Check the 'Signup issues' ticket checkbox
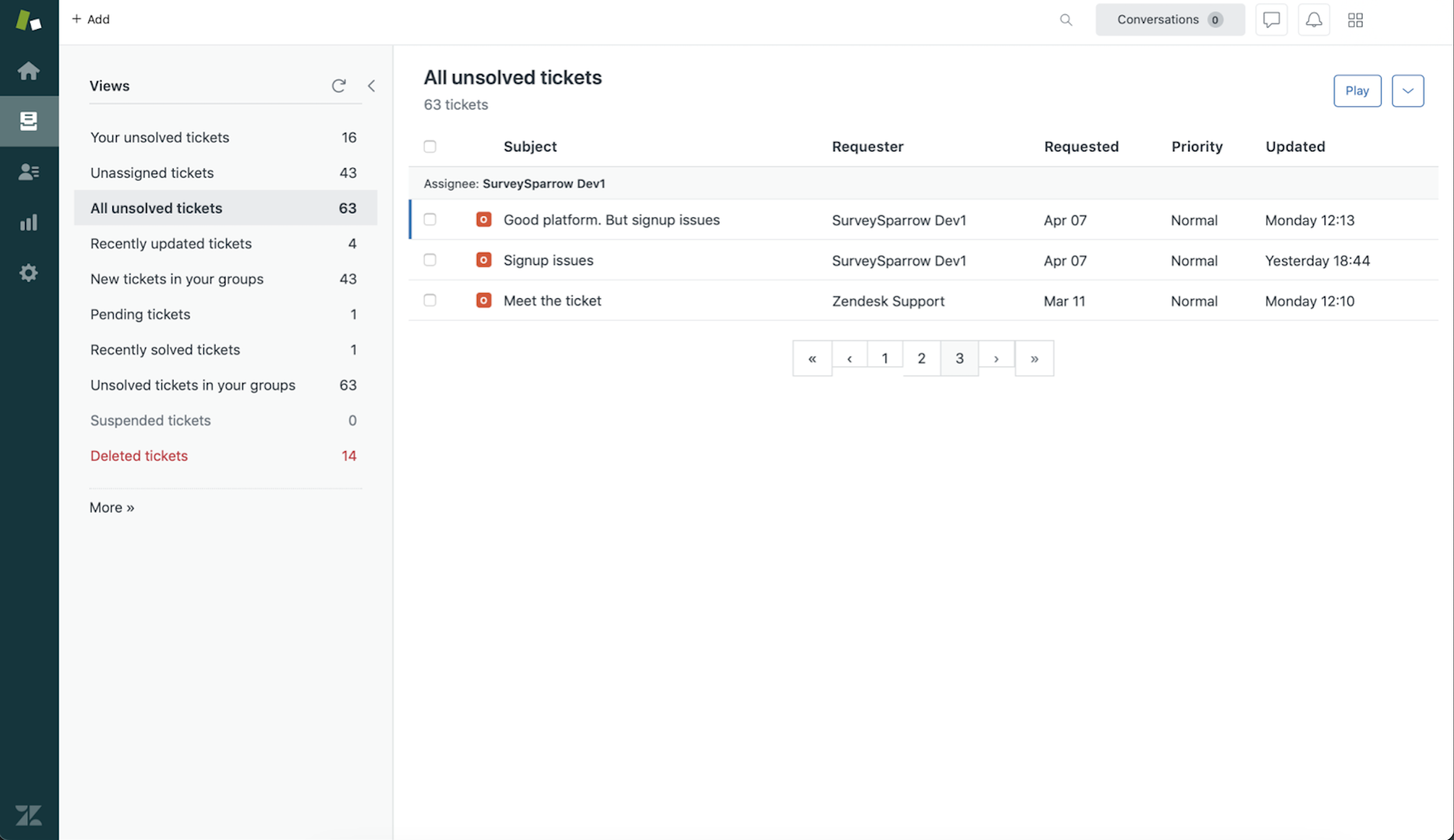1454x840 pixels. click(x=430, y=260)
